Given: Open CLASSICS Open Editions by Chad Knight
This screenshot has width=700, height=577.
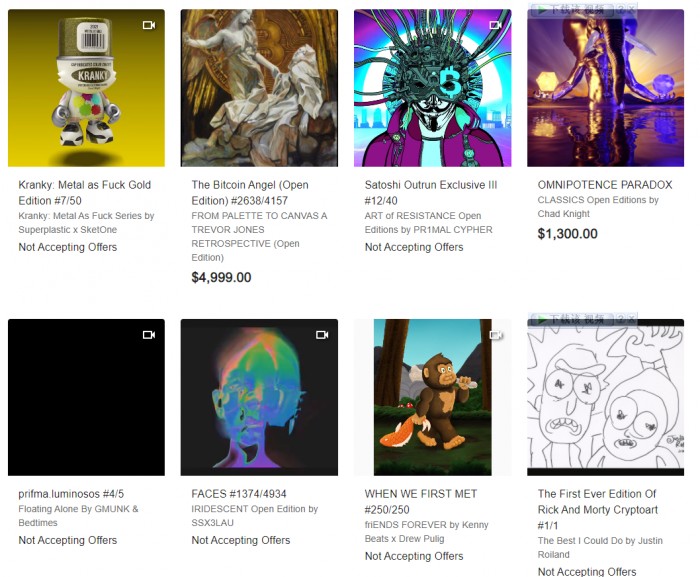Looking at the screenshot, I should tap(598, 207).
